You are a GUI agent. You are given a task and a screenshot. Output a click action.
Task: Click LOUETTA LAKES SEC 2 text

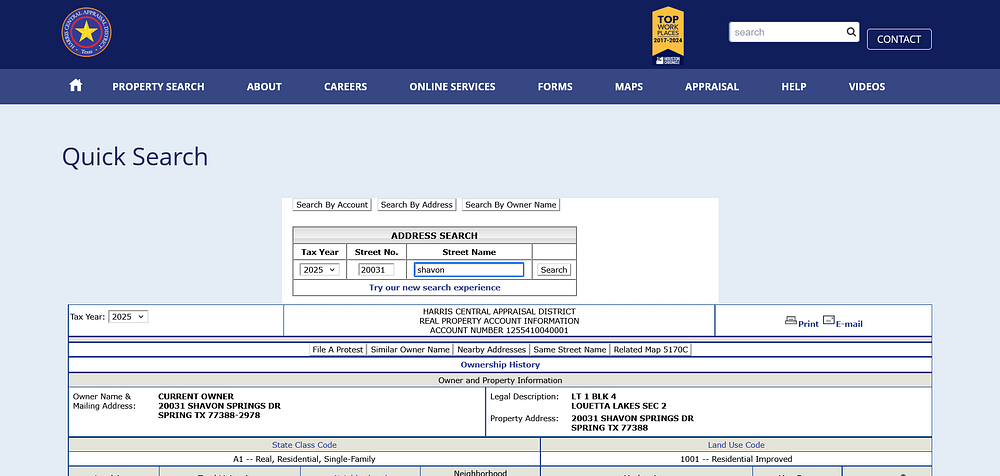(619, 406)
